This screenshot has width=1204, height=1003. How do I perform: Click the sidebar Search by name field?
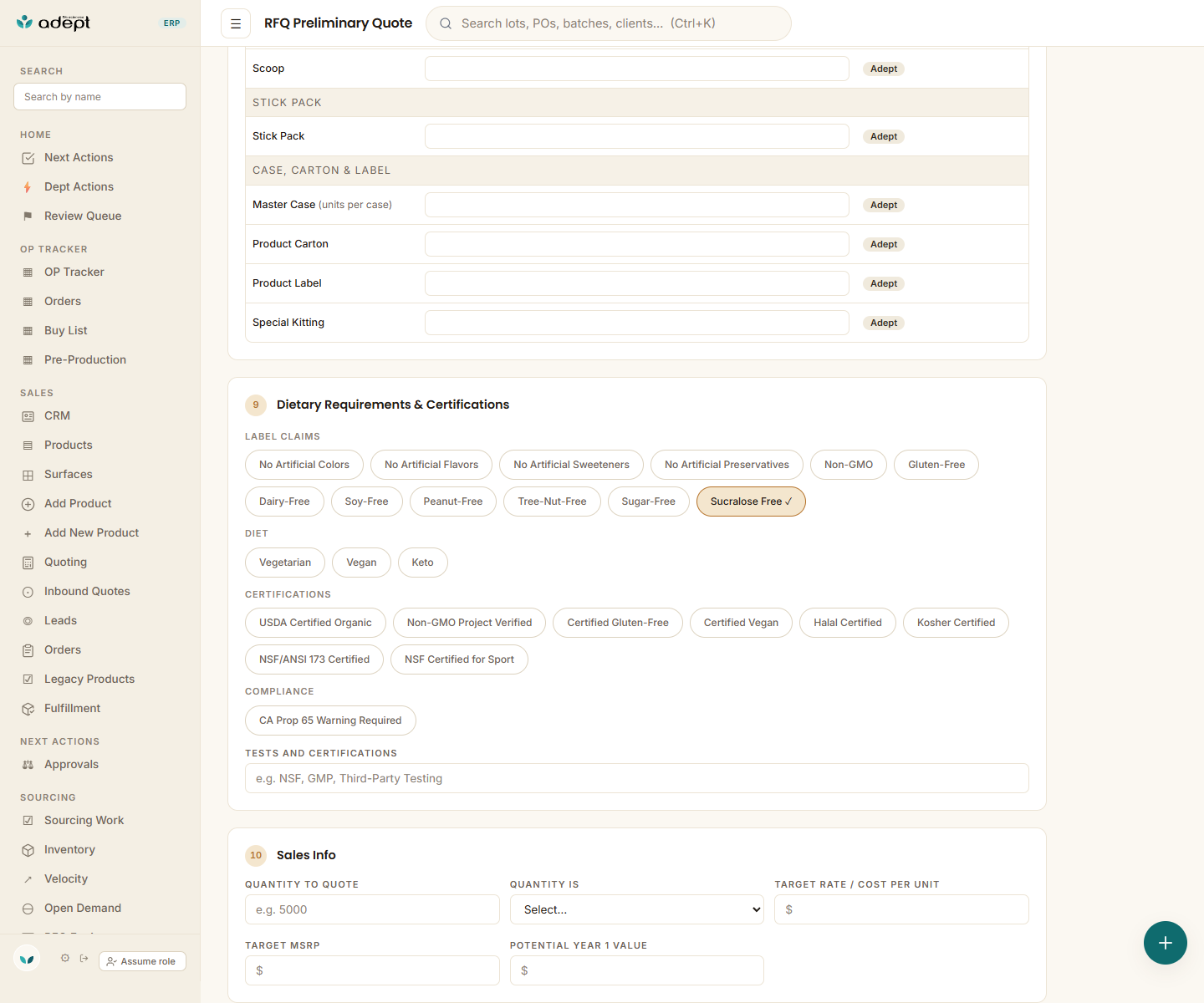(100, 97)
